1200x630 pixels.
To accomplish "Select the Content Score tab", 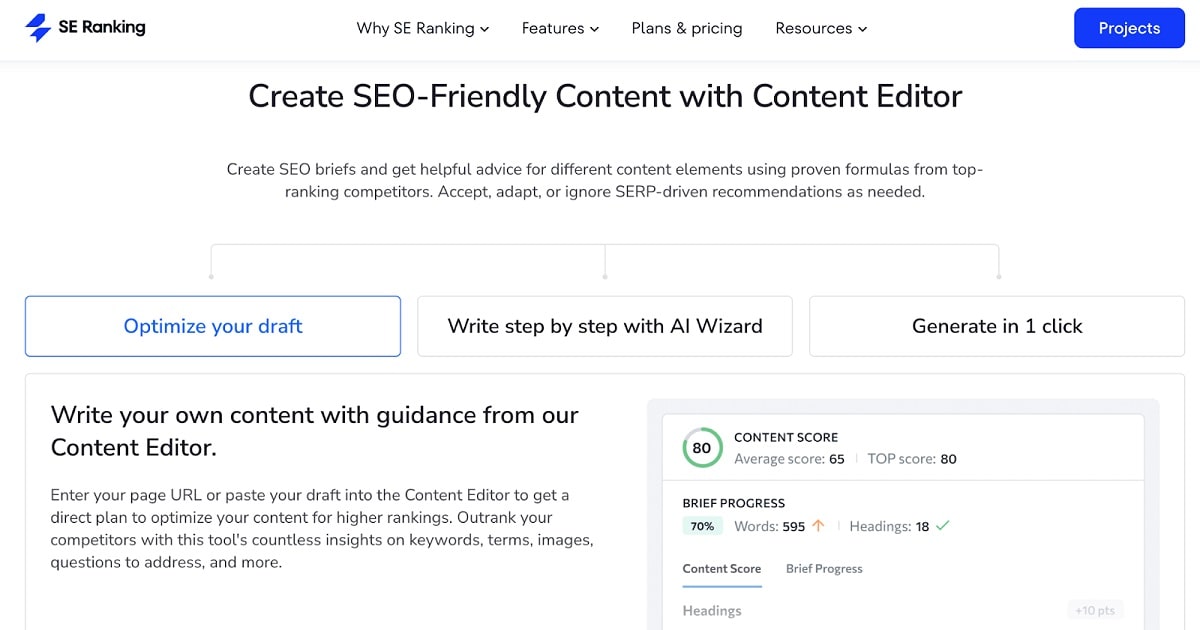I will pos(722,568).
